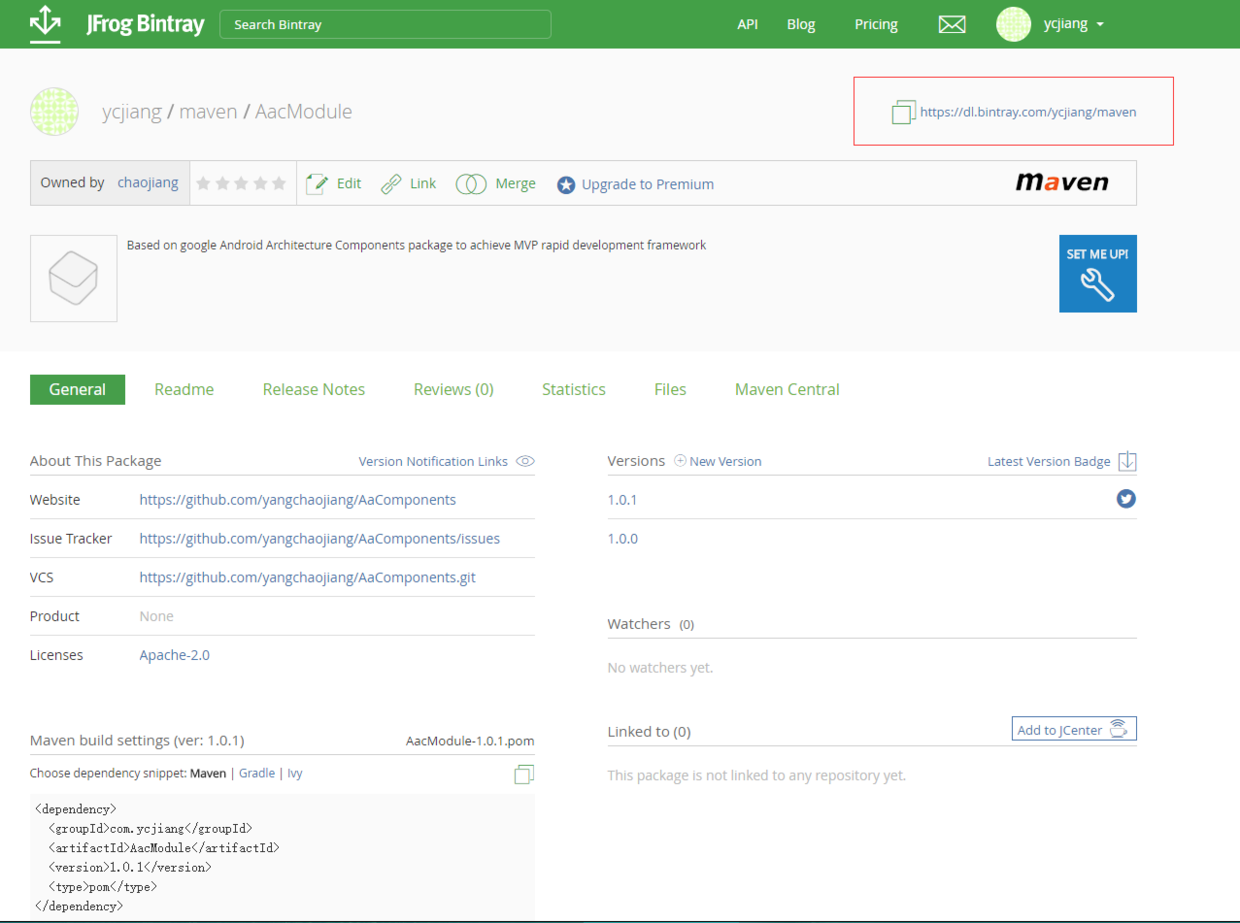
Task: Click the package box placeholder image
Action: pos(73,279)
